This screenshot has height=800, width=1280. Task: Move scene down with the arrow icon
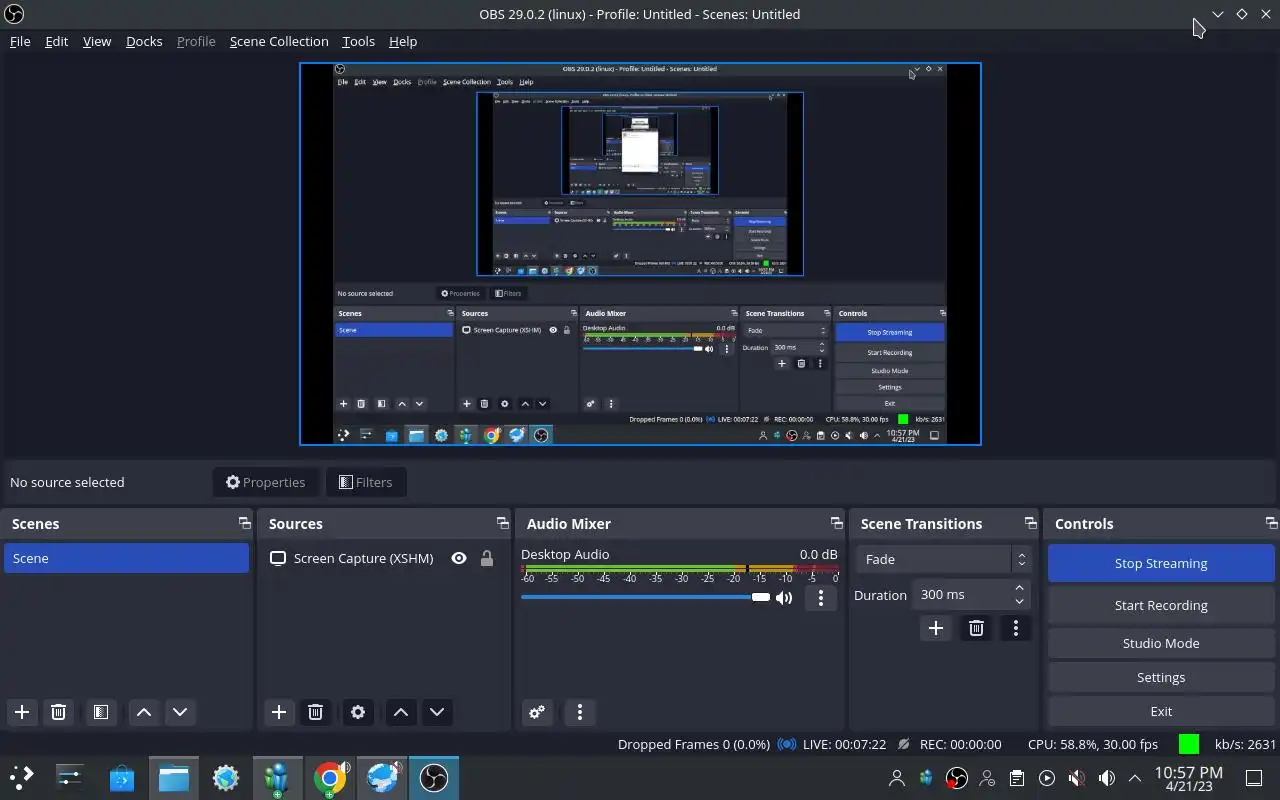click(180, 712)
